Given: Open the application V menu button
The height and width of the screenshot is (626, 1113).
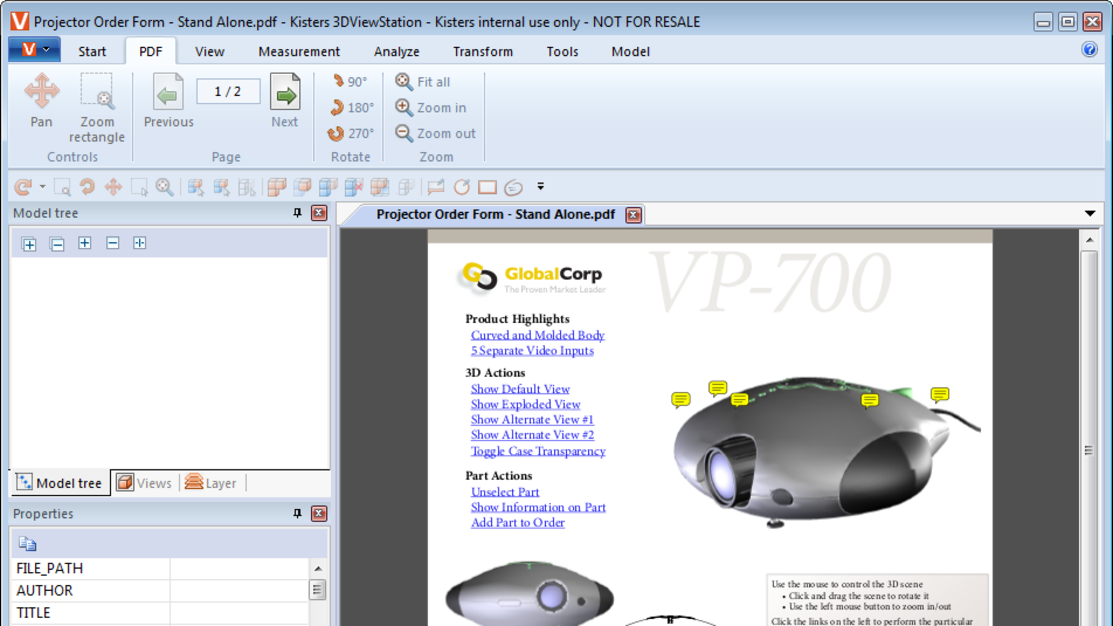Looking at the screenshot, I should (x=34, y=50).
